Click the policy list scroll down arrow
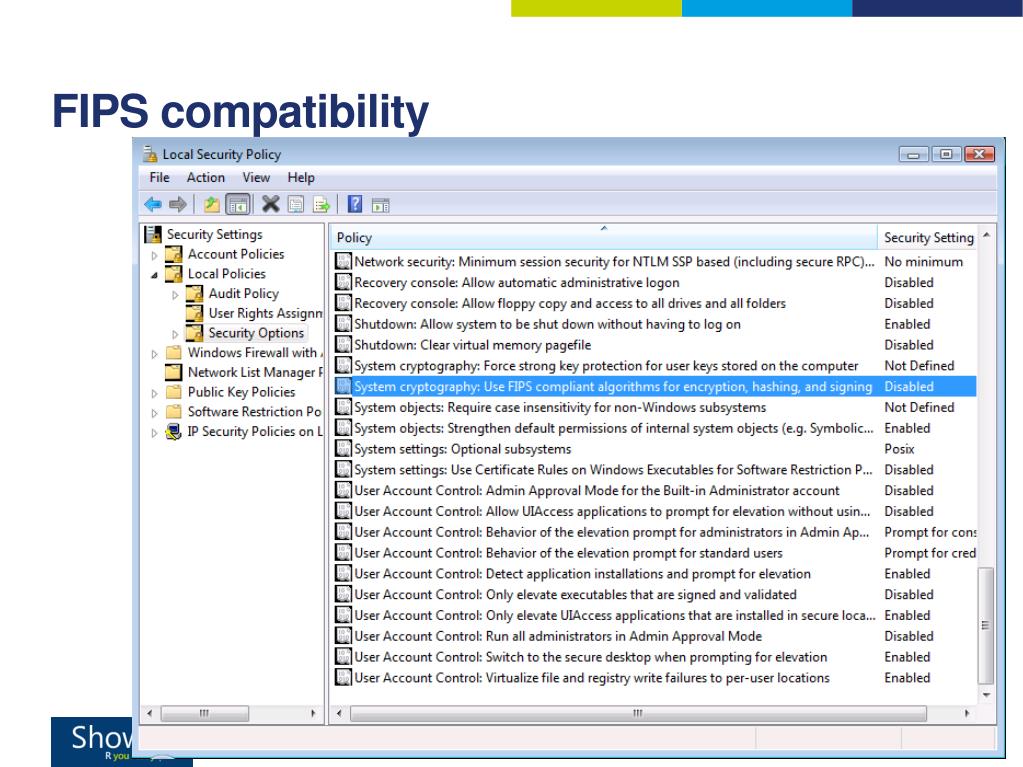1023x767 pixels. point(986,695)
